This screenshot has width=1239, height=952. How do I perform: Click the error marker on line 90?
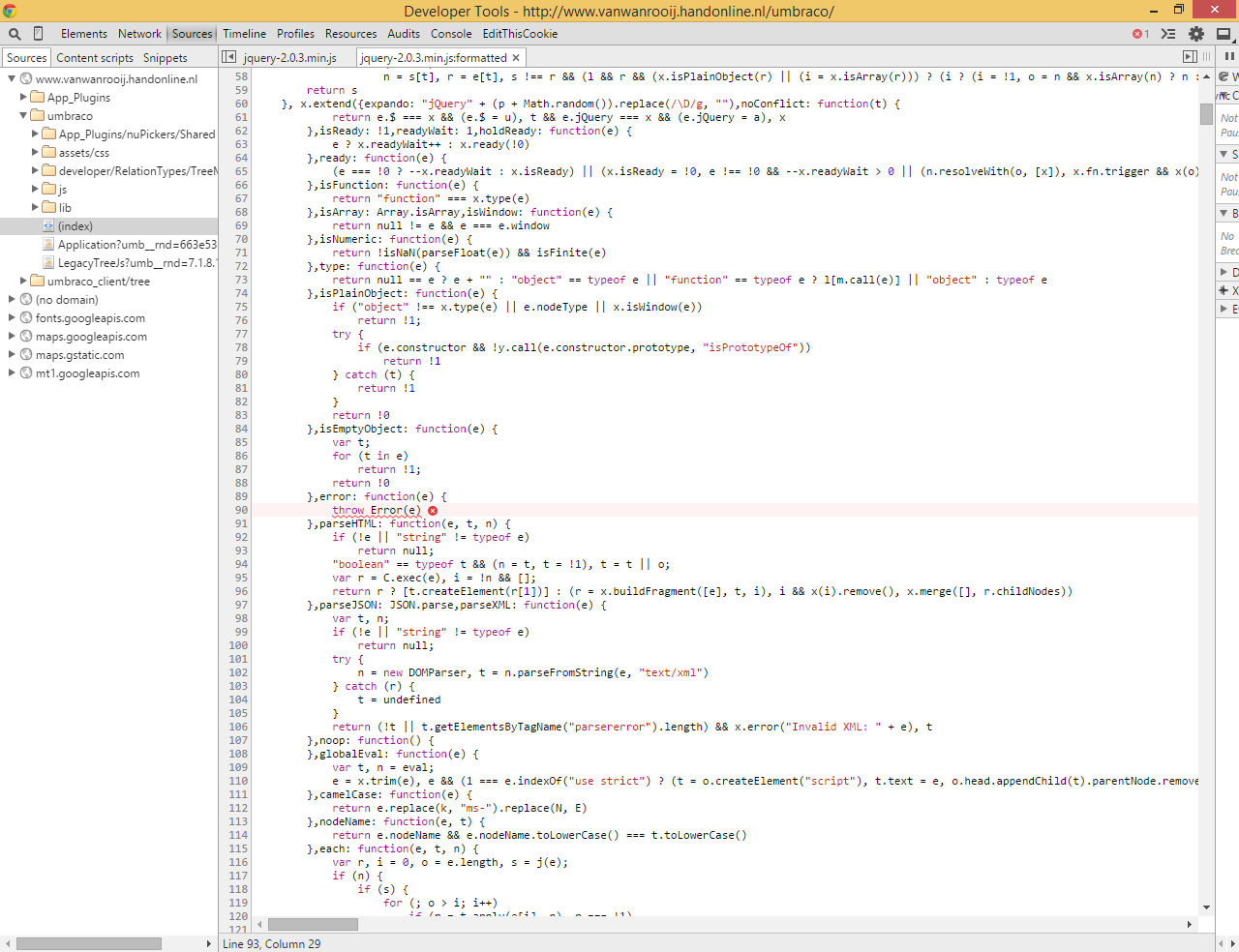pos(433,511)
